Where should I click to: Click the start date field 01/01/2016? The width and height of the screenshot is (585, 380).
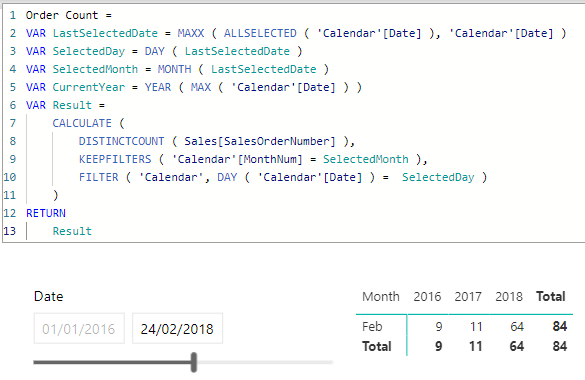pos(79,329)
